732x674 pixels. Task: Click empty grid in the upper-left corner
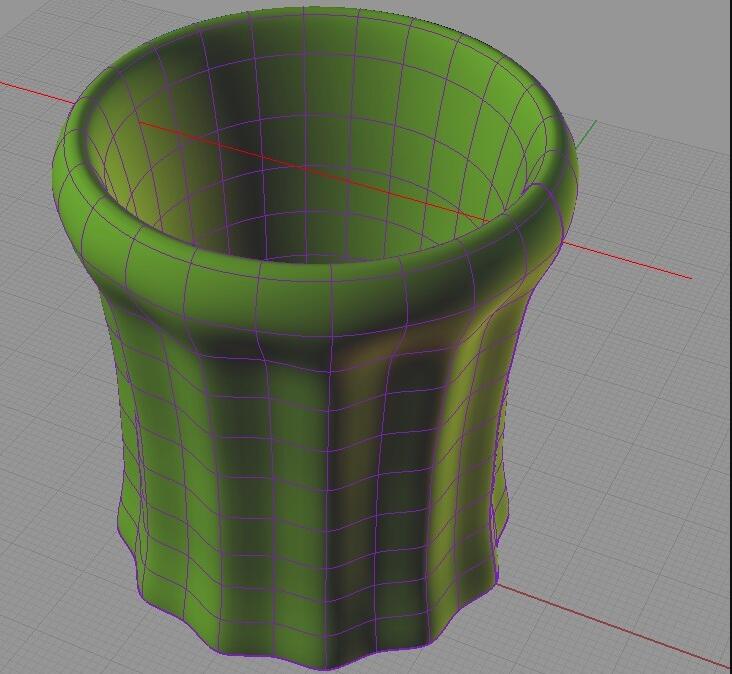point(40,30)
